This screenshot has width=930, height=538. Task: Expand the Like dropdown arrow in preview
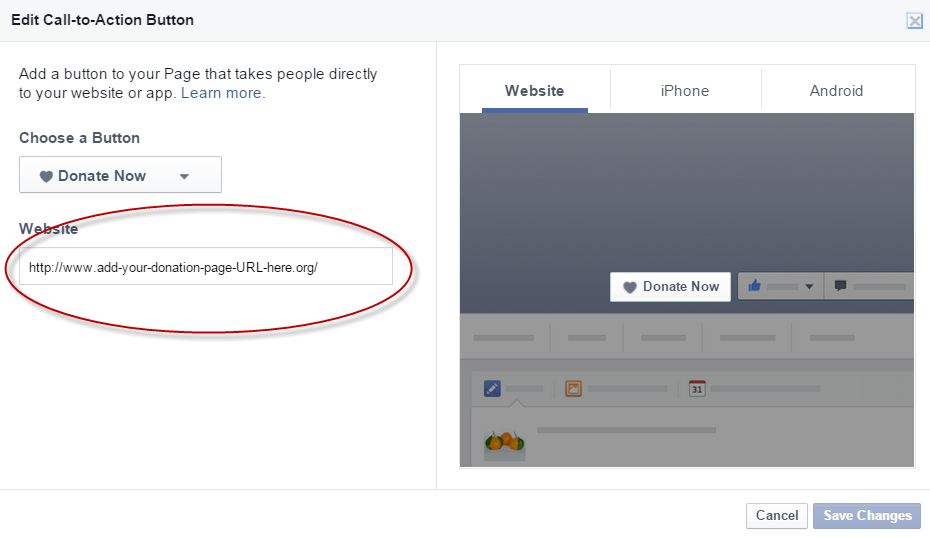[x=809, y=286]
